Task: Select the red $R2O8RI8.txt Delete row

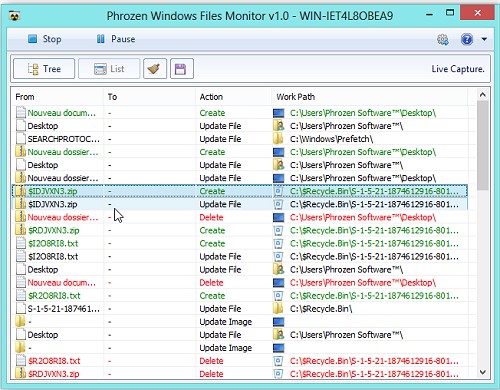Action: click(x=239, y=361)
